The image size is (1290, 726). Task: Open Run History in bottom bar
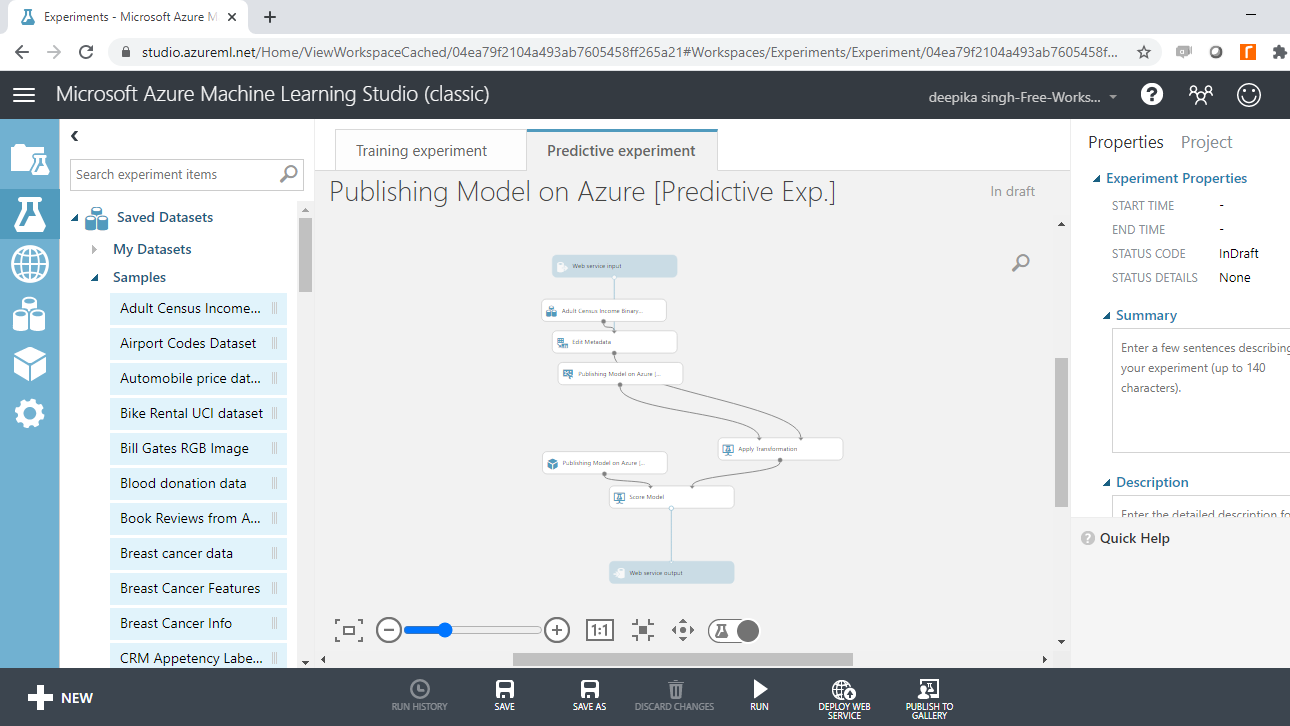pyautogui.click(x=420, y=696)
